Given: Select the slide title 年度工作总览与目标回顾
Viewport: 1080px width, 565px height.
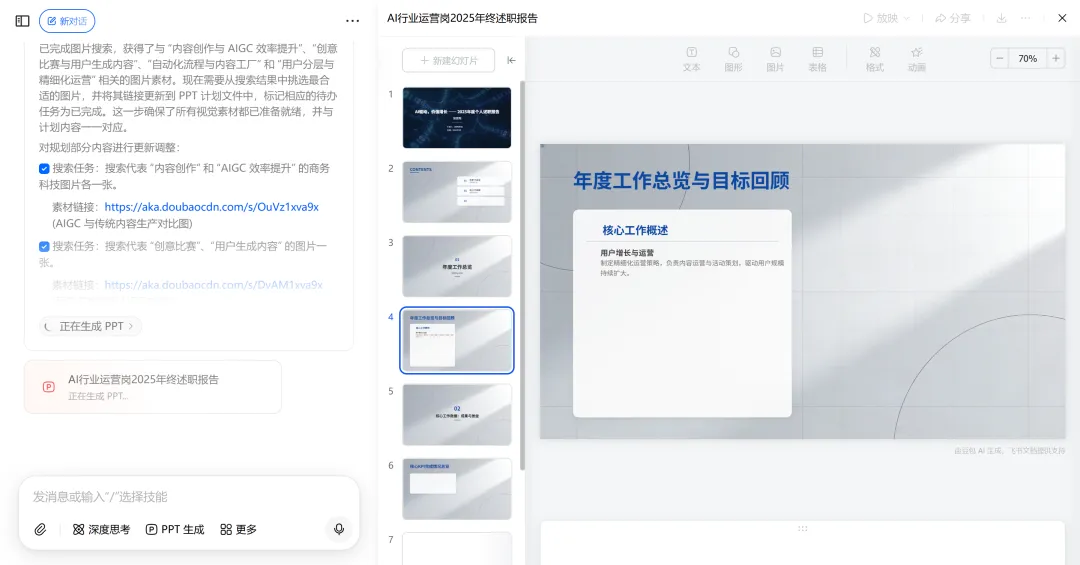Looking at the screenshot, I should coord(681,181).
